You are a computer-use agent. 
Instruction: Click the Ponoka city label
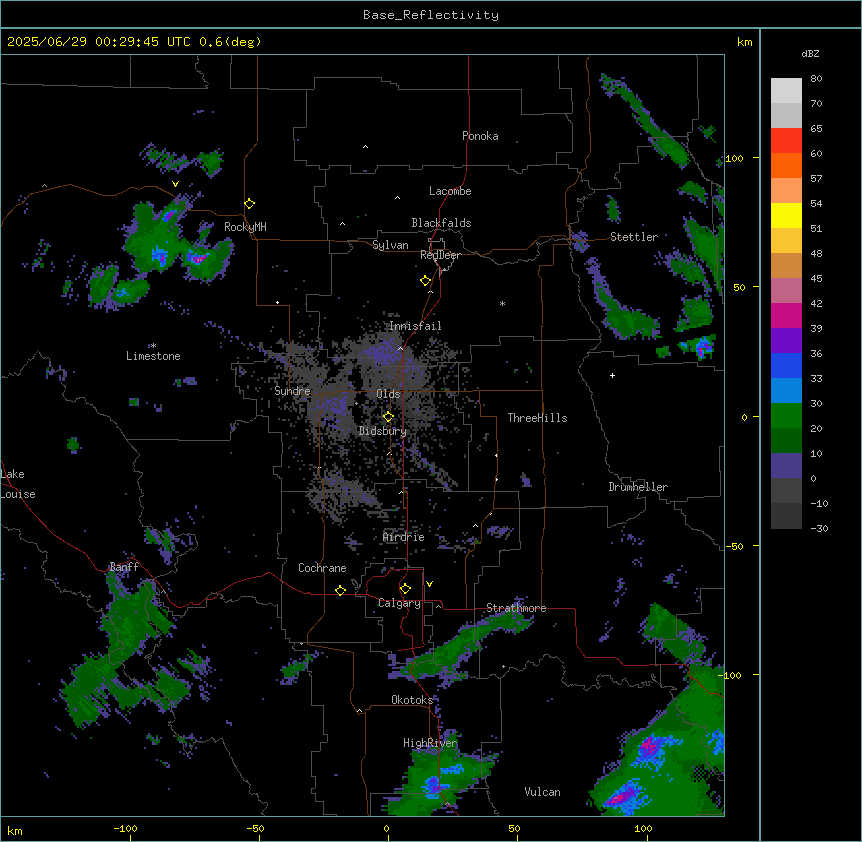pos(480,136)
